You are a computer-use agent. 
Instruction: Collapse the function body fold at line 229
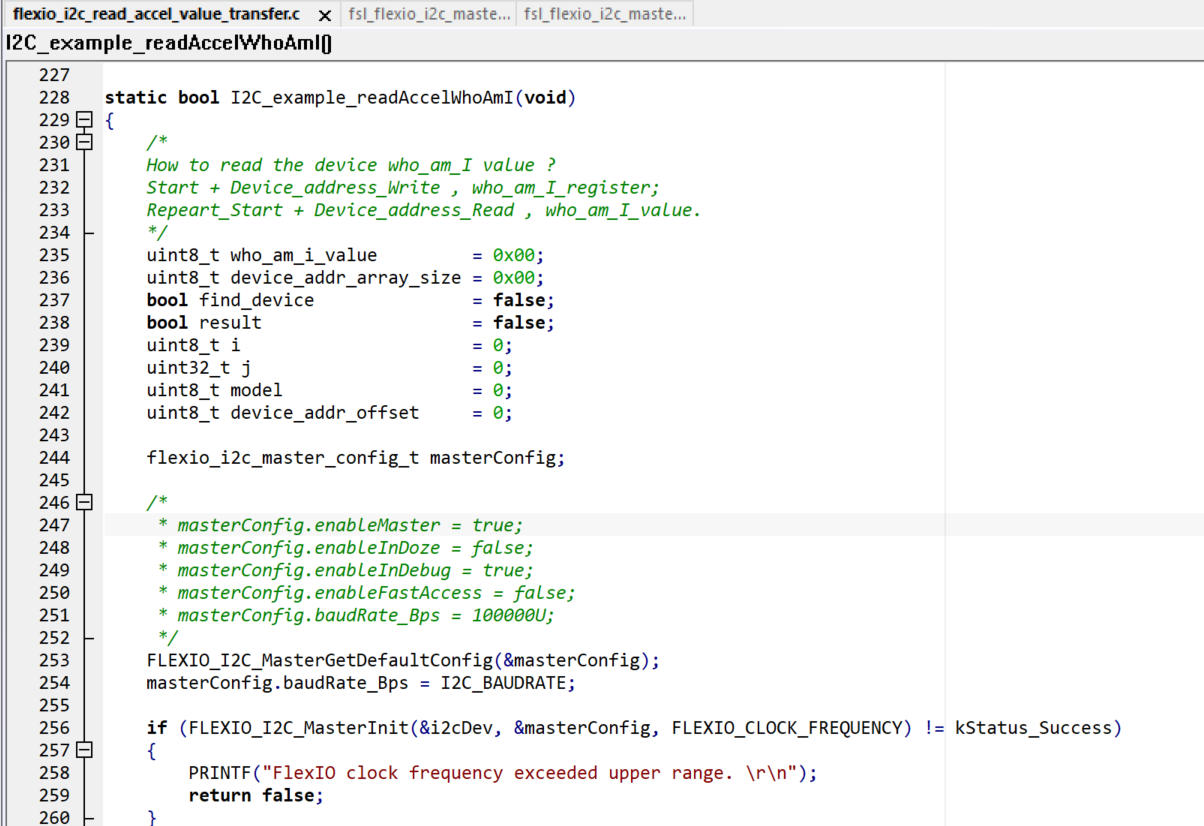(x=84, y=120)
